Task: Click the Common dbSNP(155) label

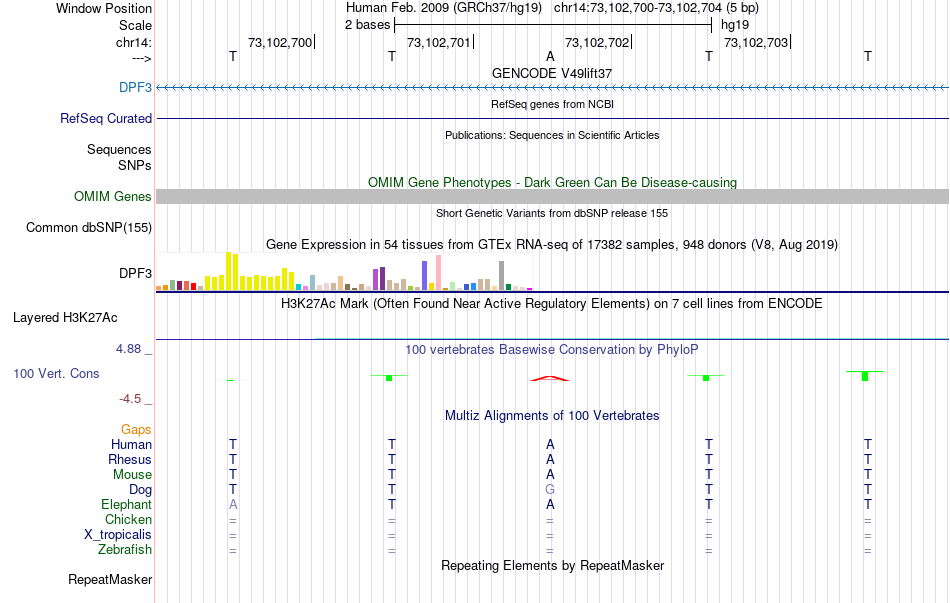Action: pos(88,227)
